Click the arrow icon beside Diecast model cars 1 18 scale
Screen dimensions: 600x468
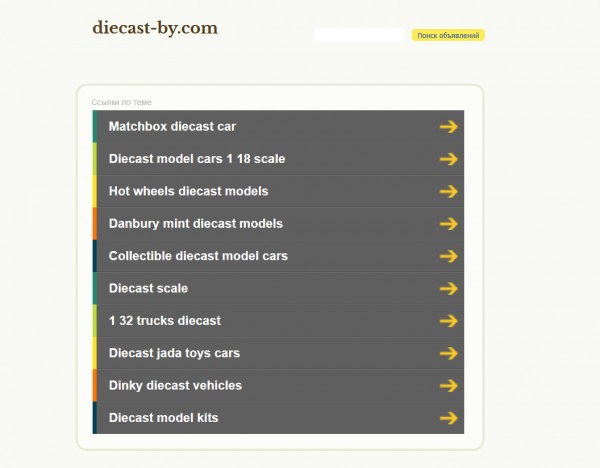click(x=448, y=159)
